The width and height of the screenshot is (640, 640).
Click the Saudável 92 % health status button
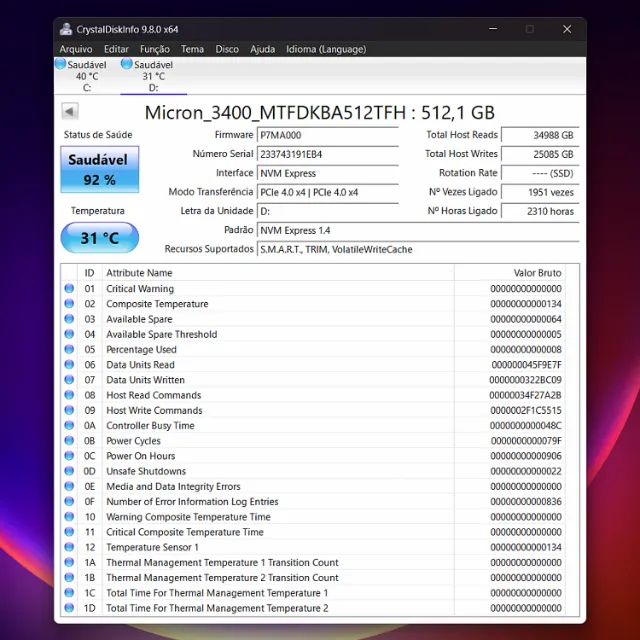[x=100, y=169]
